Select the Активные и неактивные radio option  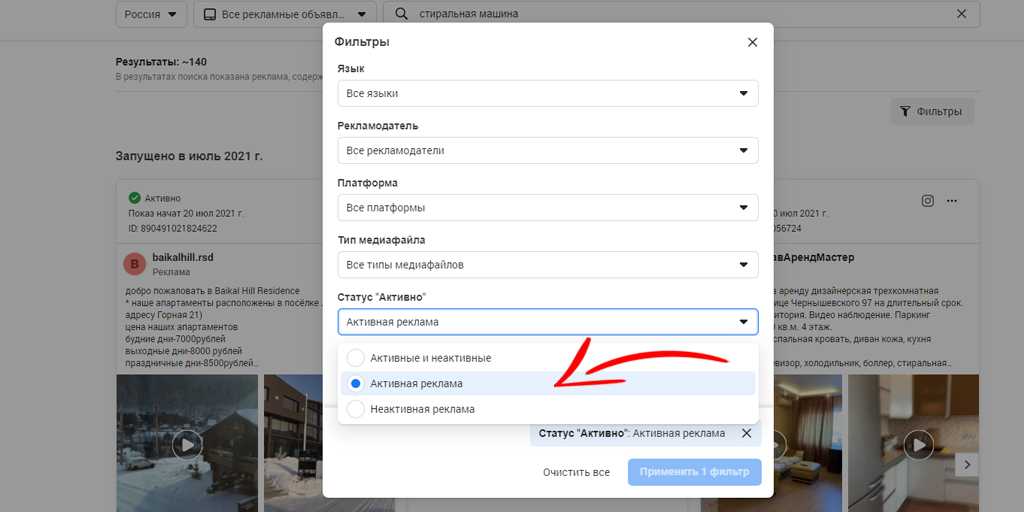coord(355,358)
